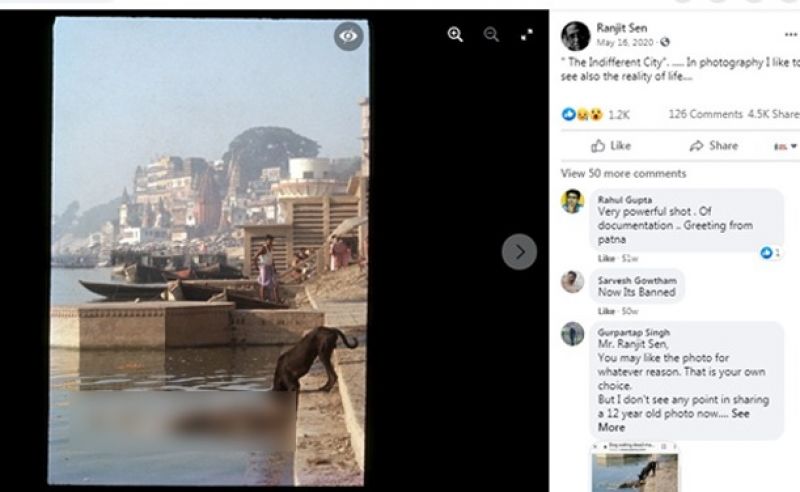Click the reaction emojis showing 1.2K
This screenshot has height=492, width=800.
click(x=582, y=114)
